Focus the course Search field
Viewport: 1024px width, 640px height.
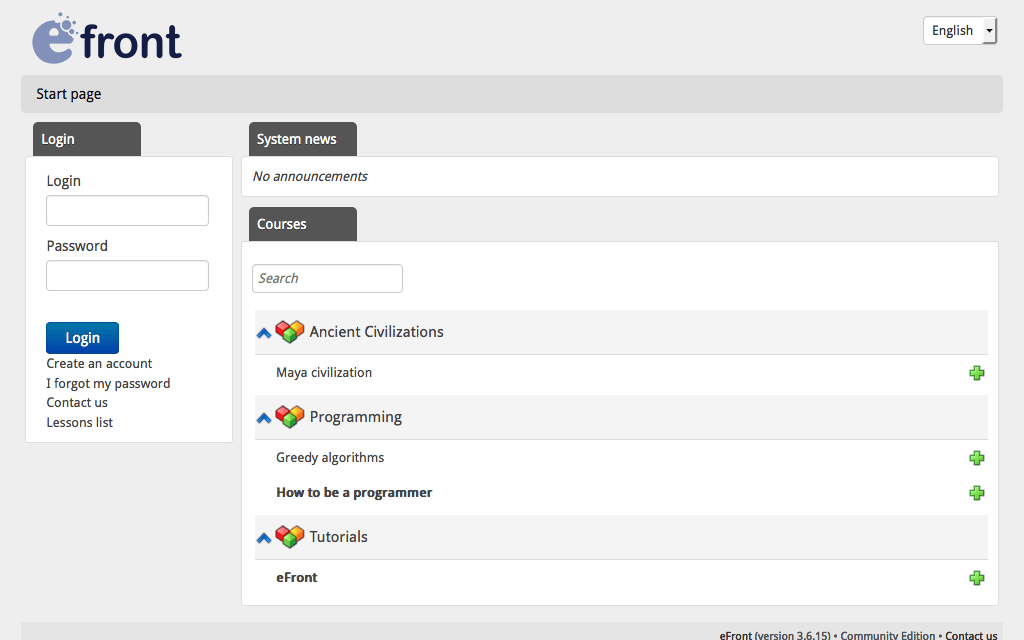(x=327, y=278)
